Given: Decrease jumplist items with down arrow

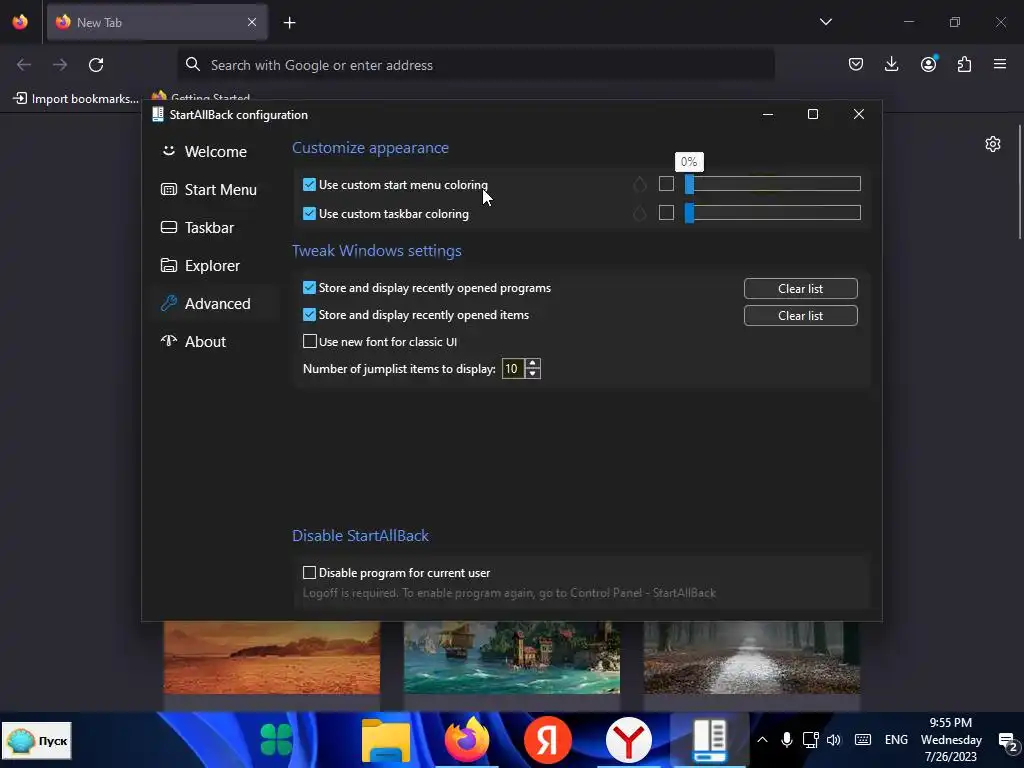Looking at the screenshot, I should [x=533, y=374].
